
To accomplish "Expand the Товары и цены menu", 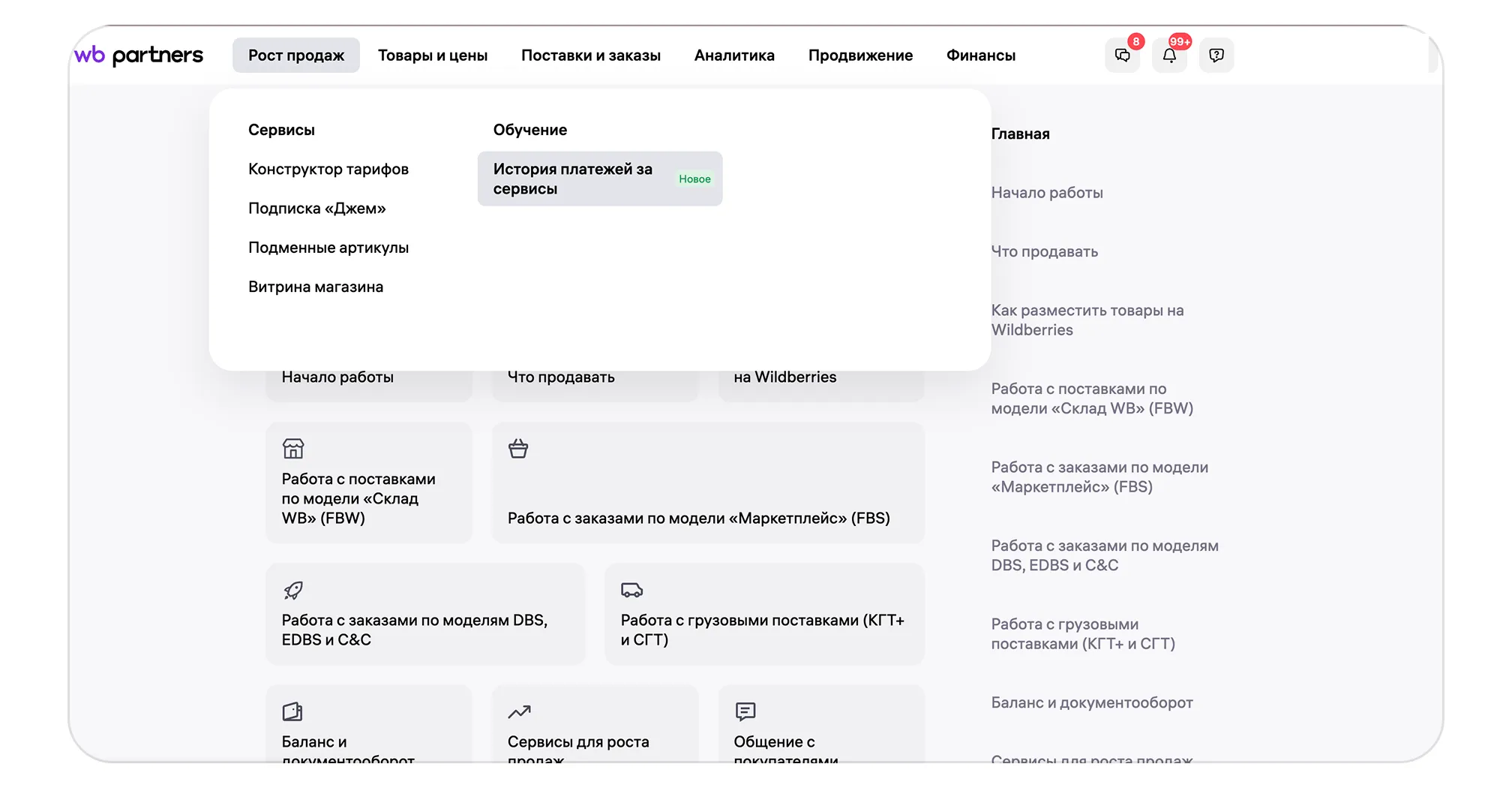I will (433, 56).
